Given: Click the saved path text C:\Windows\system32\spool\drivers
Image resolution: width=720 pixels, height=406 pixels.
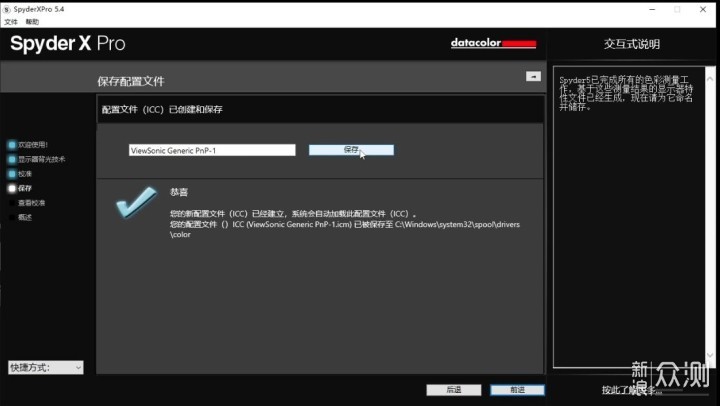Looking at the screenshot, I should [x=457, y=225].
